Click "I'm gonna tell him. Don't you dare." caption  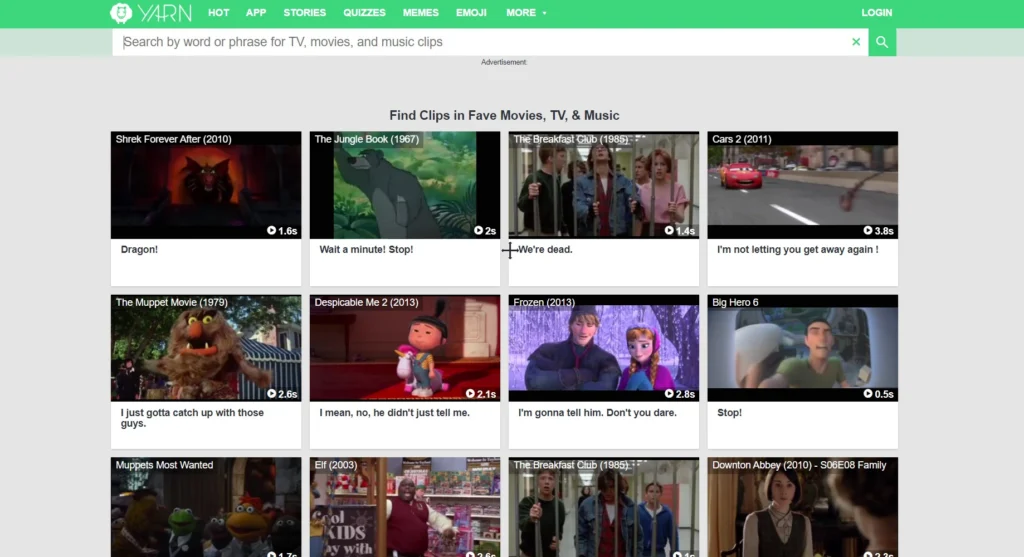[x=597, y=413]
